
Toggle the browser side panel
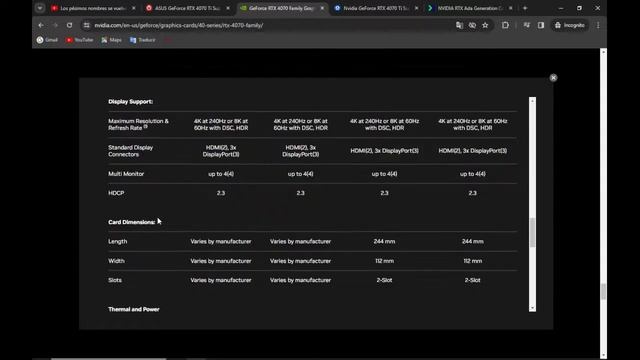coord(541,25)
